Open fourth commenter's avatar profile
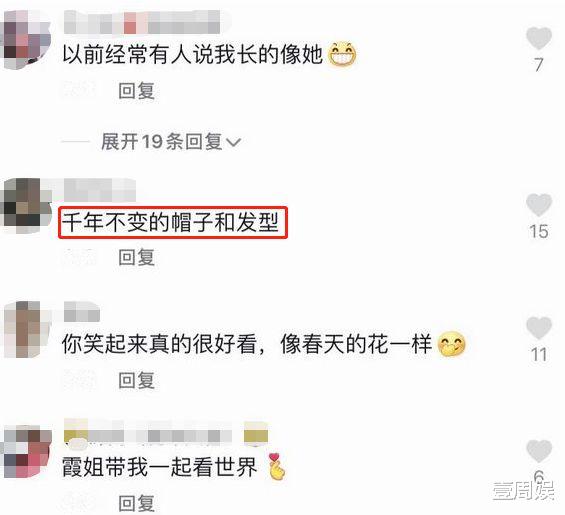This screenshot has width=565, height=515. pos(26,451)
